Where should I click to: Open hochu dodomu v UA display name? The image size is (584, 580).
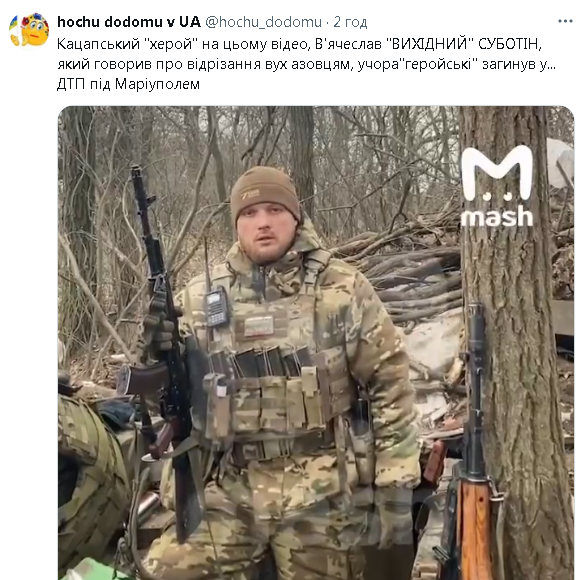(x=129, y=22)
